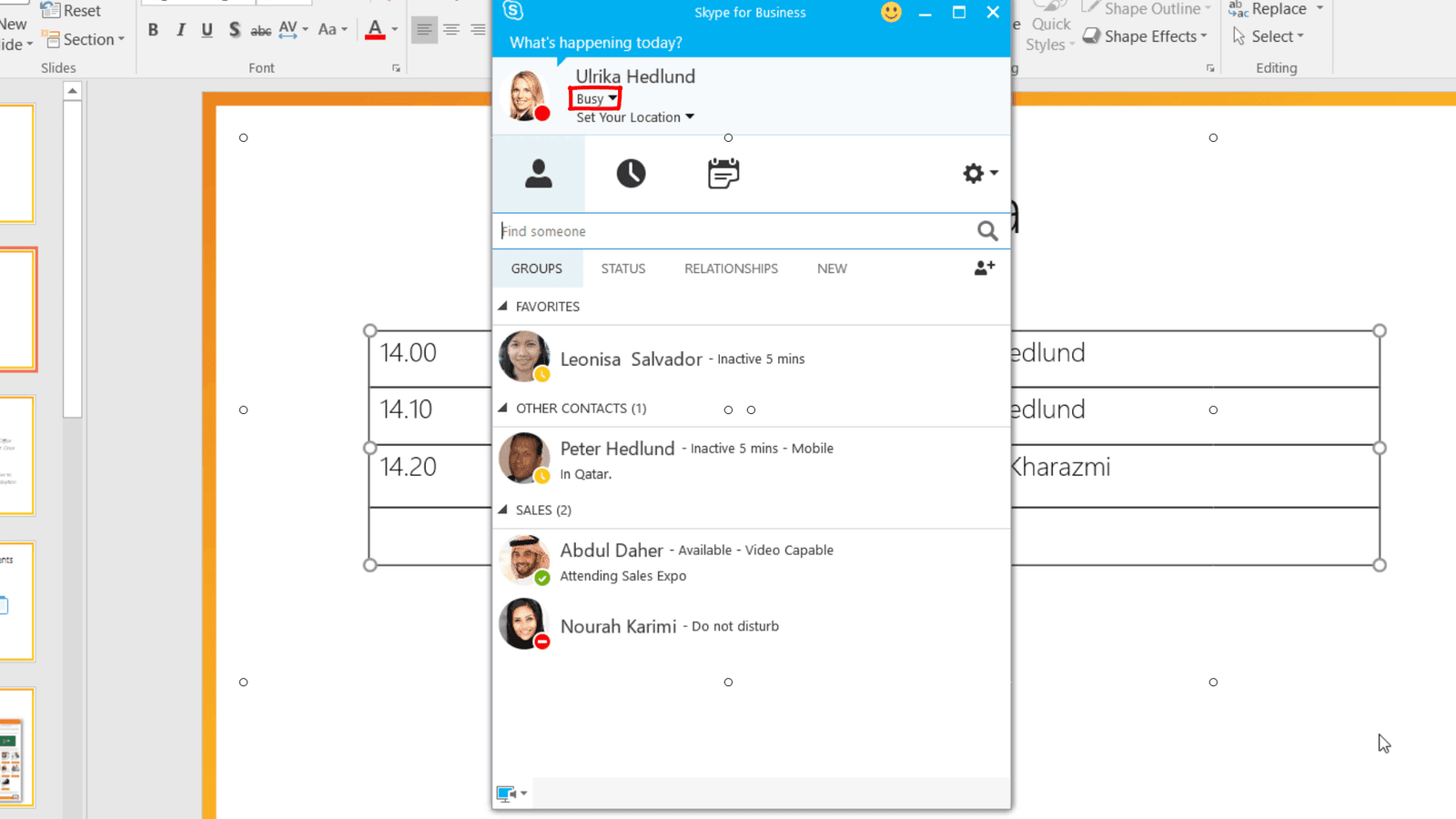Switch to the Contacts view person icon
The width and height of the screenshot is (1456, 819).
[539, 173]
